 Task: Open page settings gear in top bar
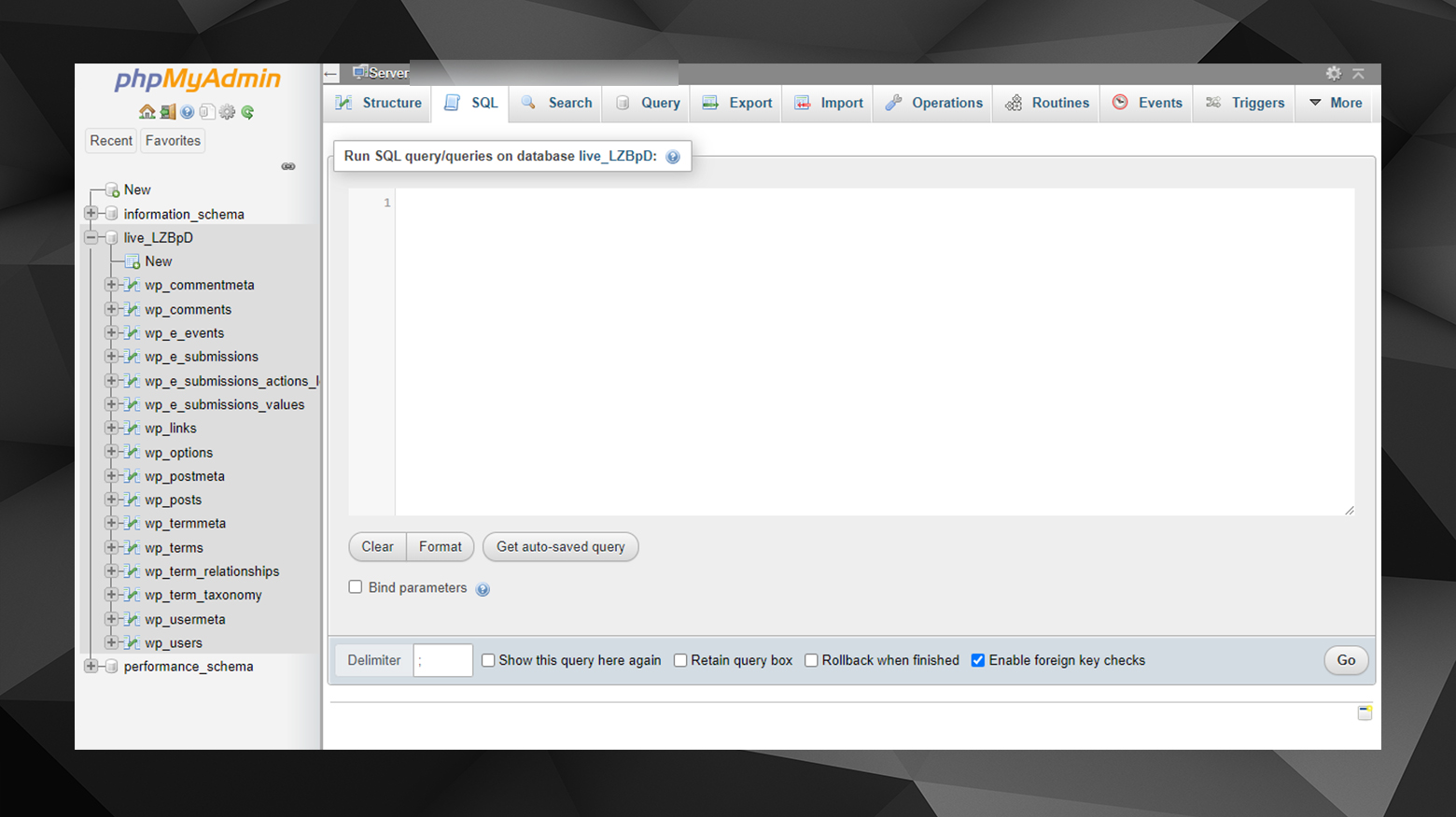tap(1334, 73)
